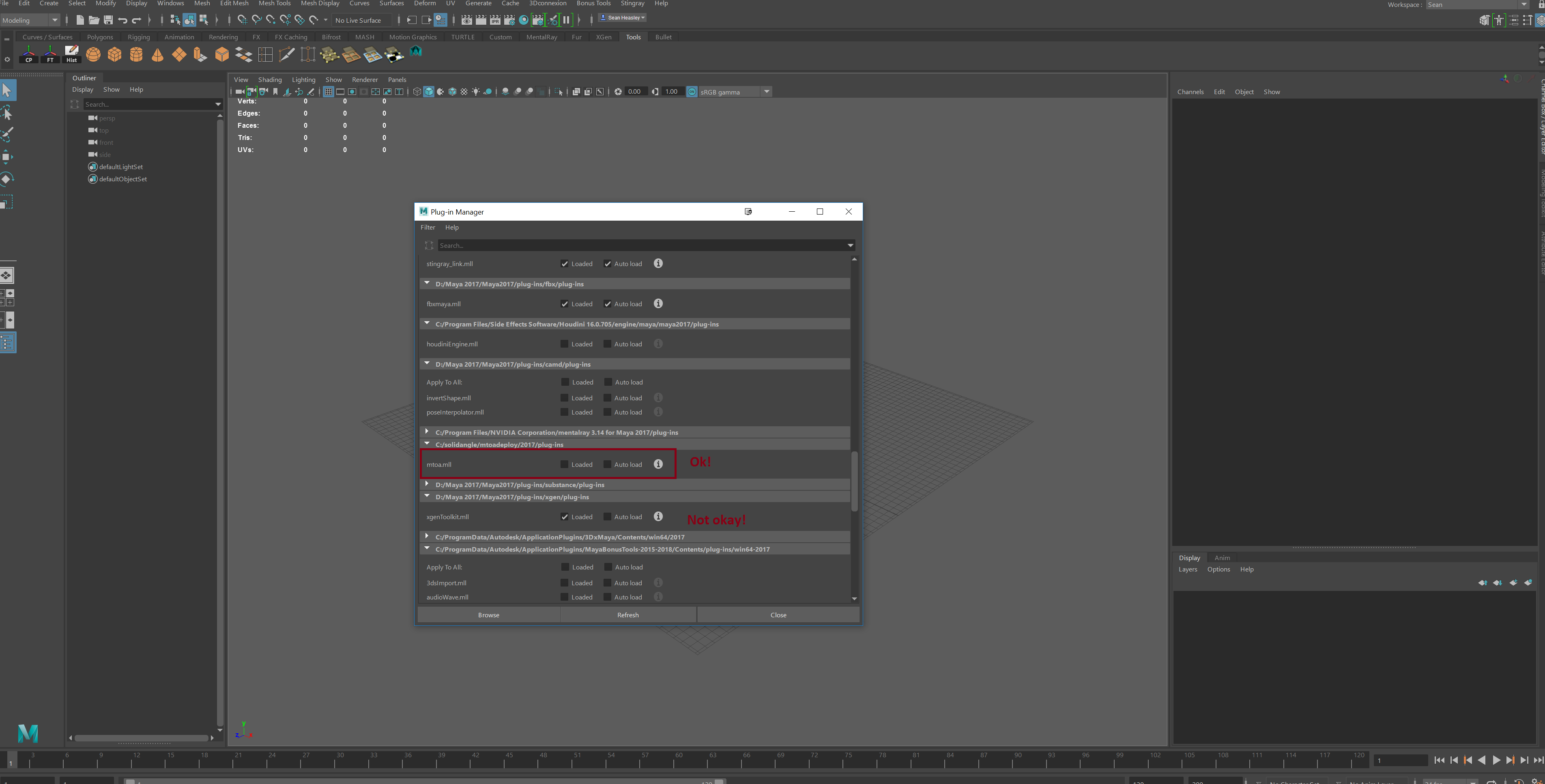The image size is (1545, 784).
Task: Click the wireframe display viewport icon
Action: click(417, 91)
